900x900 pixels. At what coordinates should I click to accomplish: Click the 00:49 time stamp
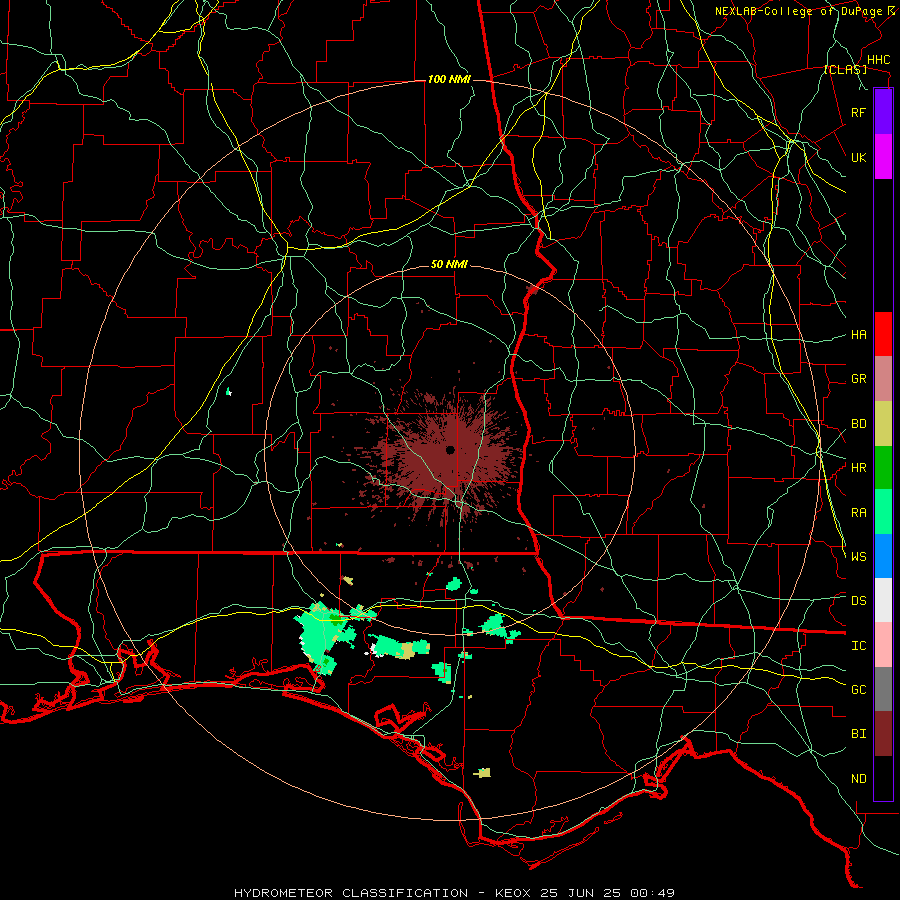652,893
